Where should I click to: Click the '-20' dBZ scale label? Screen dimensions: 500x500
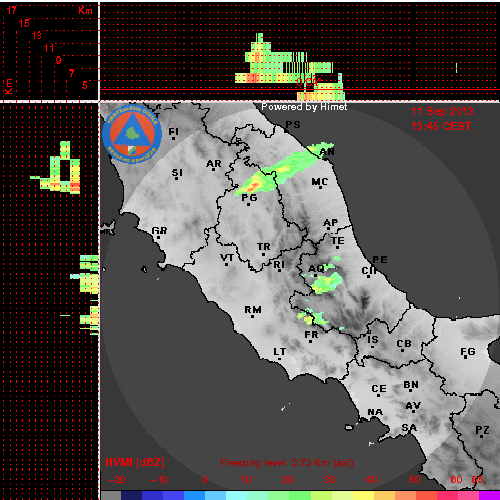[117, 480]
